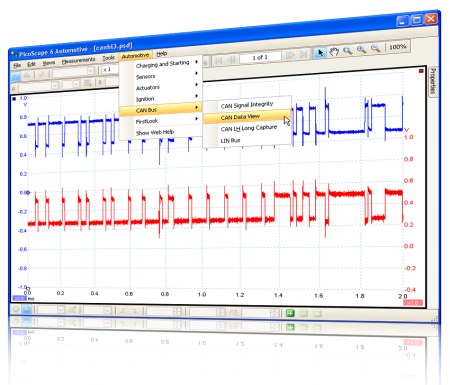Click the channel A letter button
The image size is (450, 385).
(14, 89)
